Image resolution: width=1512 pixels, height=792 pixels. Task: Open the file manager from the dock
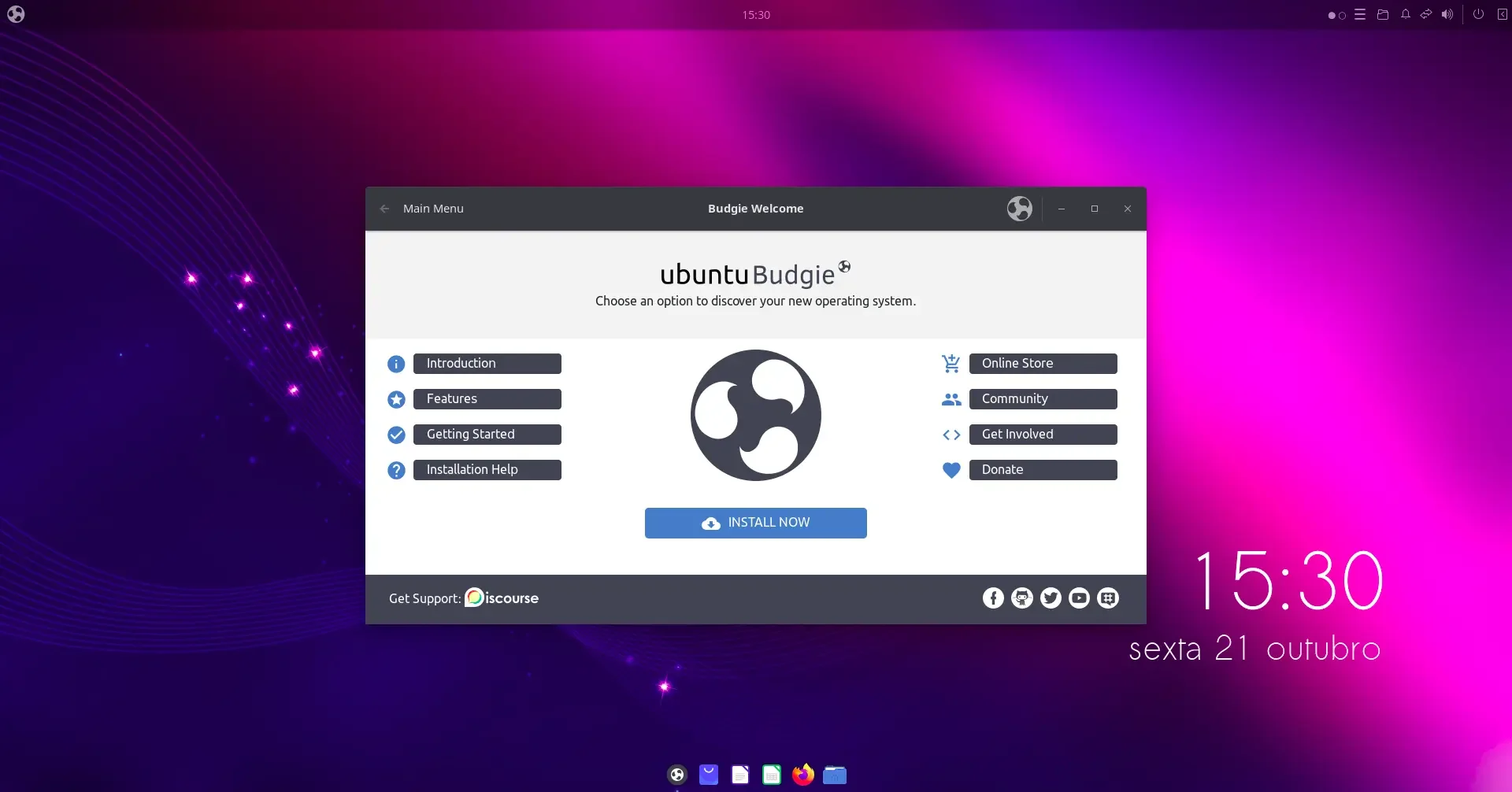click(x=835, y=775)
